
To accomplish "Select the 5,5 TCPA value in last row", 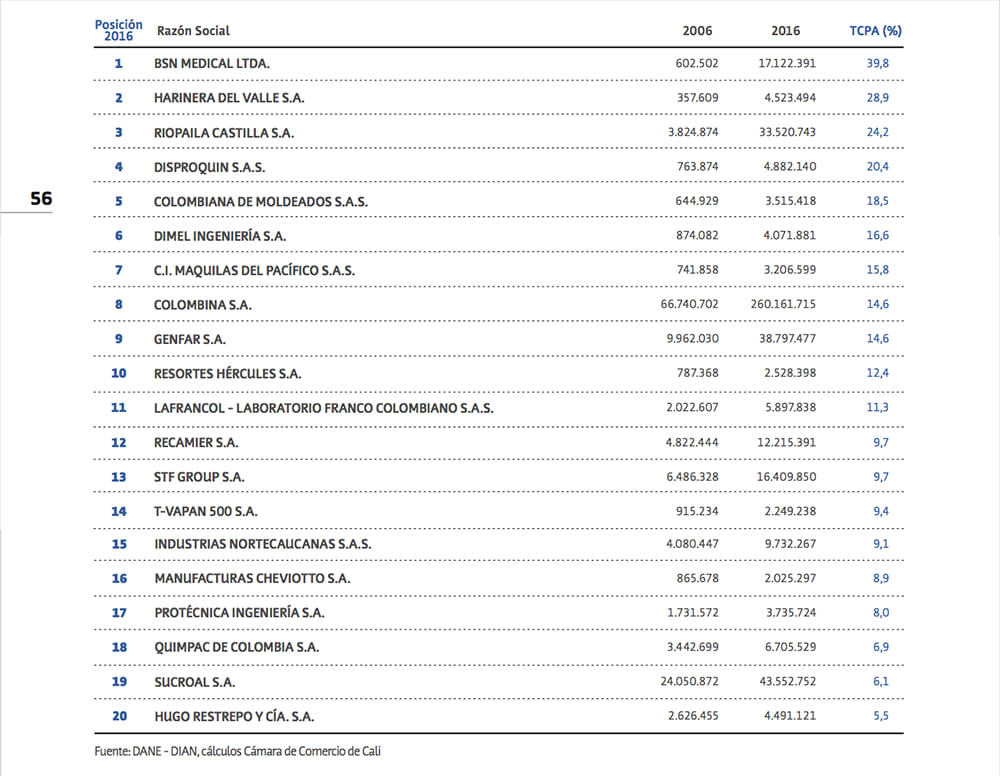I will 880,716.
